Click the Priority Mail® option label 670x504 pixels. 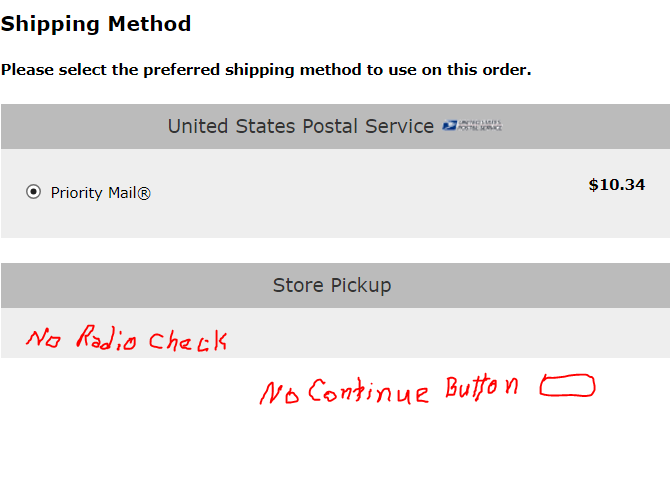click(100, 193)
